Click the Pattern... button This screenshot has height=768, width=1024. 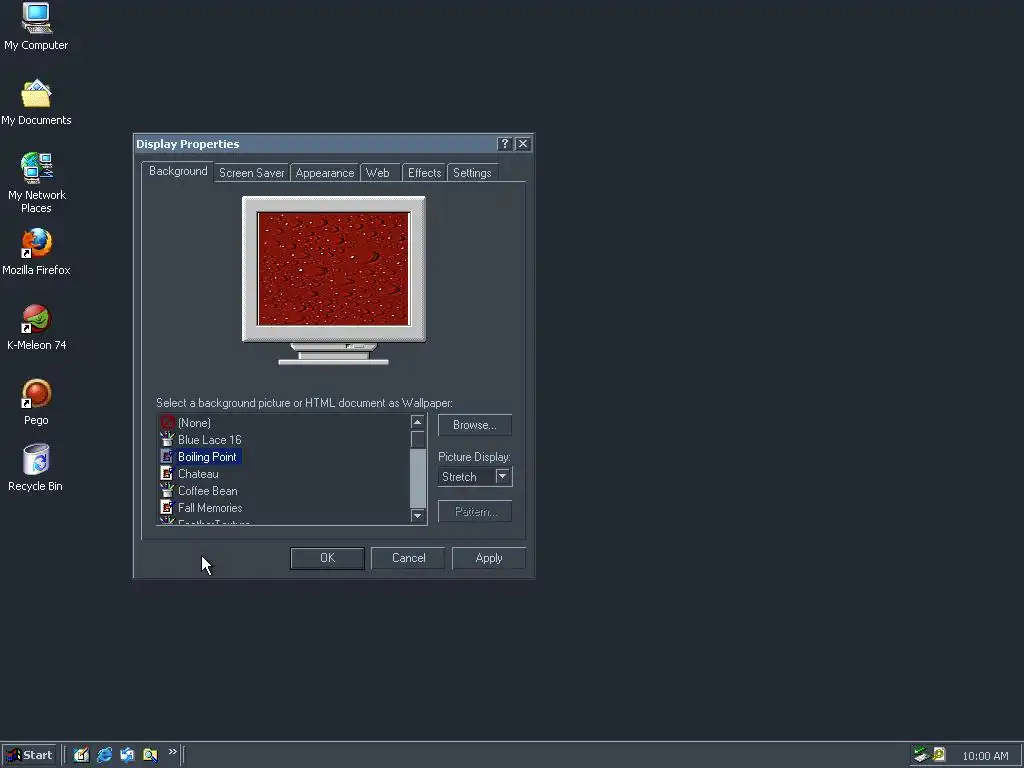475,511
